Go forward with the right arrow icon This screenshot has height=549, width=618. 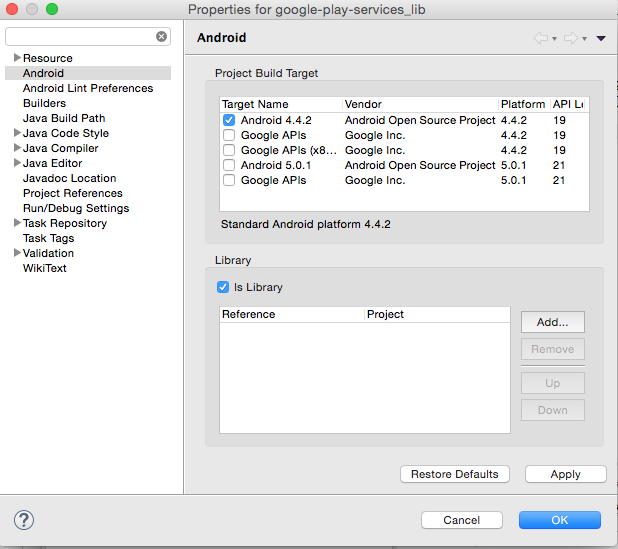[571, 38]
